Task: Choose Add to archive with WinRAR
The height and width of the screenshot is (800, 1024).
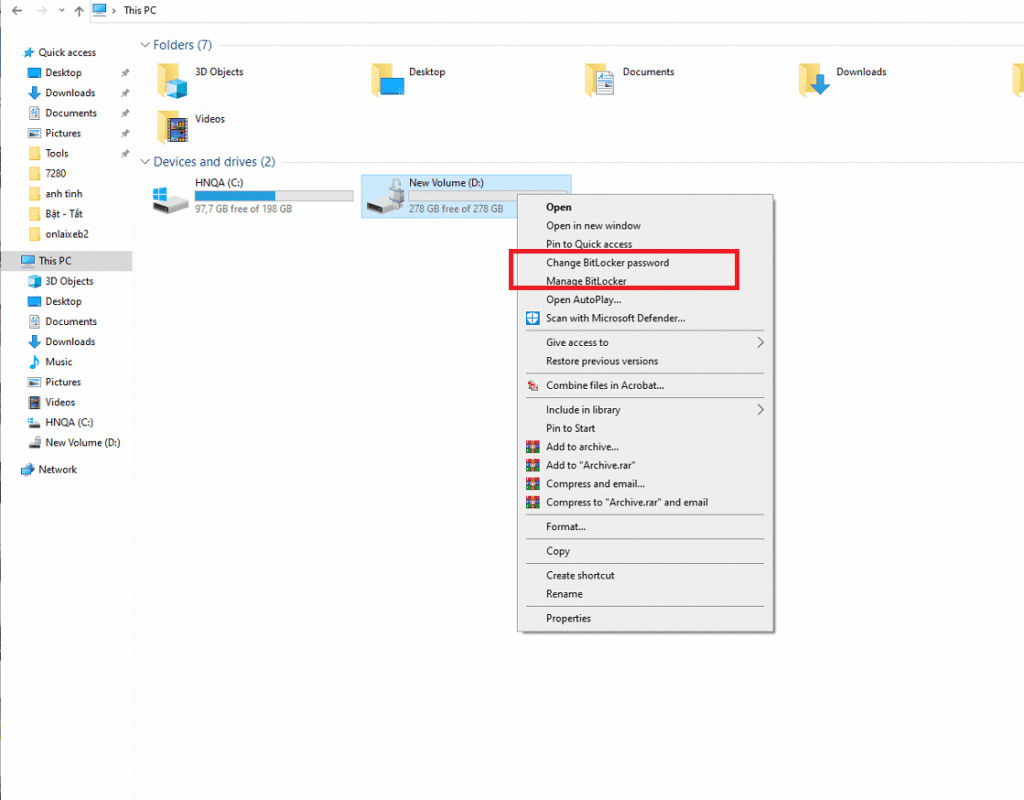Action: pyautogui.click(x=582, y=446)
